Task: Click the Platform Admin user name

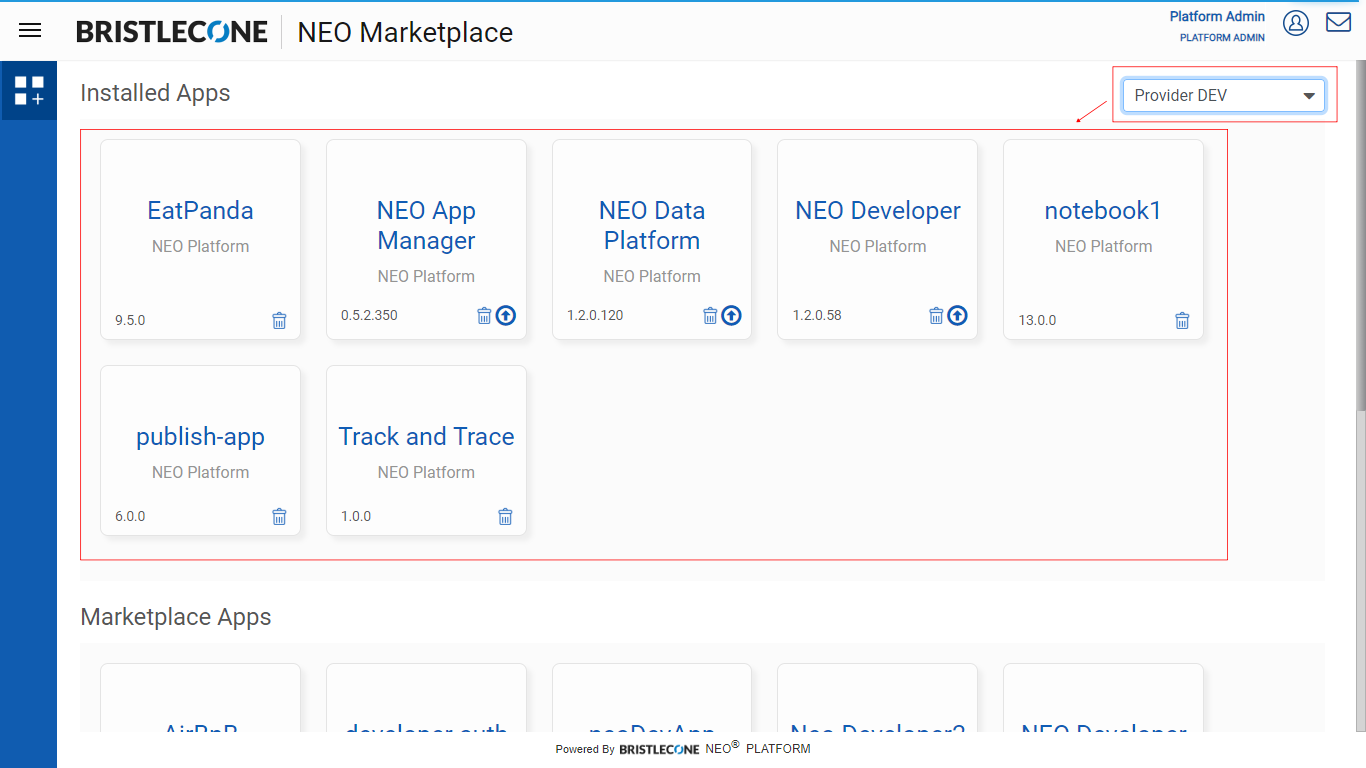Action: 1217,16
